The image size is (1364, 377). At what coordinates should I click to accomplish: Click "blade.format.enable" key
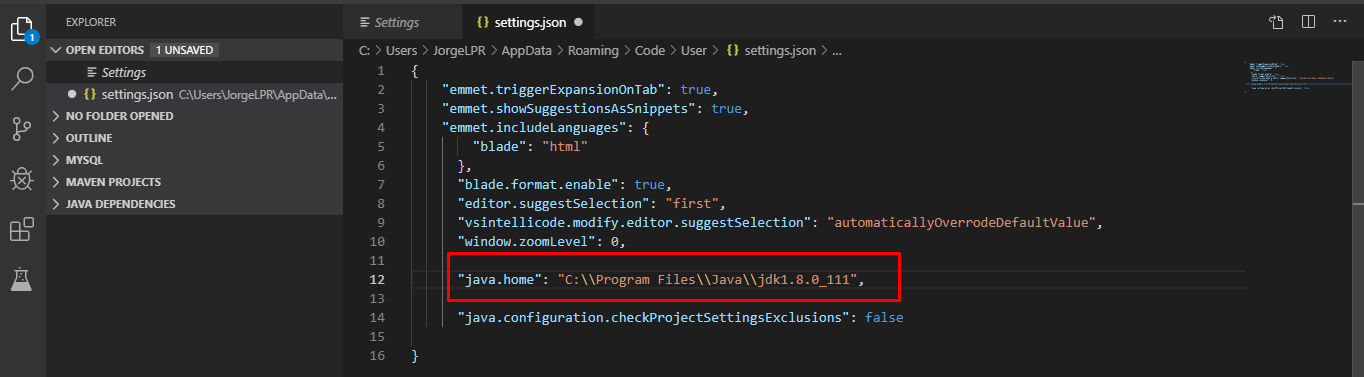(538, 185)
